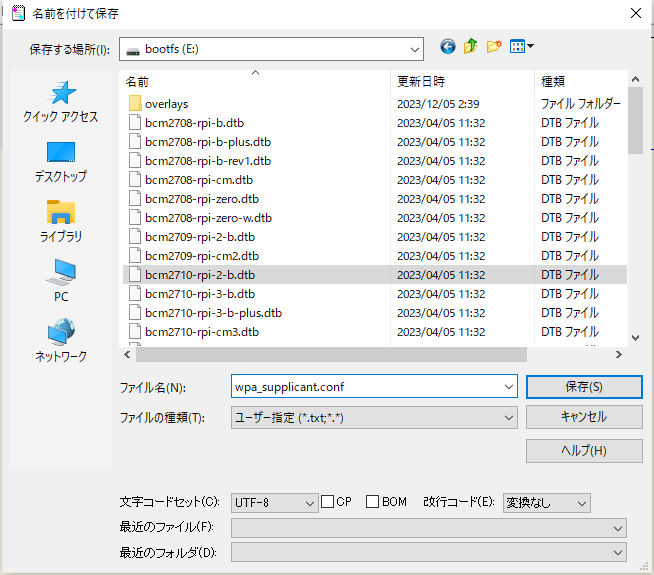Click the horizontal scrollbar thumb in file list
This screenshot has height=575, width=654.
[x=331, y=355]
